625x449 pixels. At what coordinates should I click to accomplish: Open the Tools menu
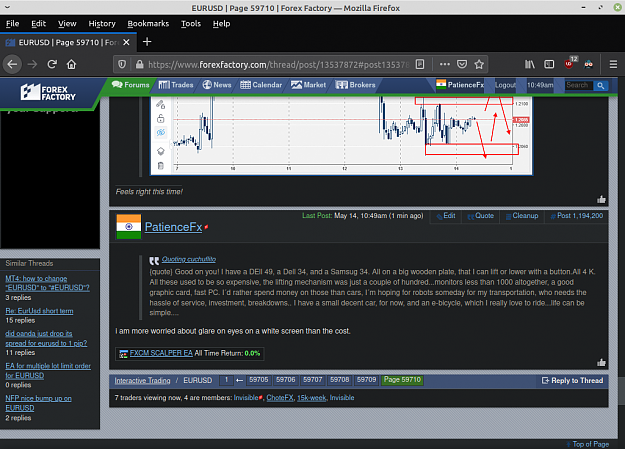click(191, 24)
